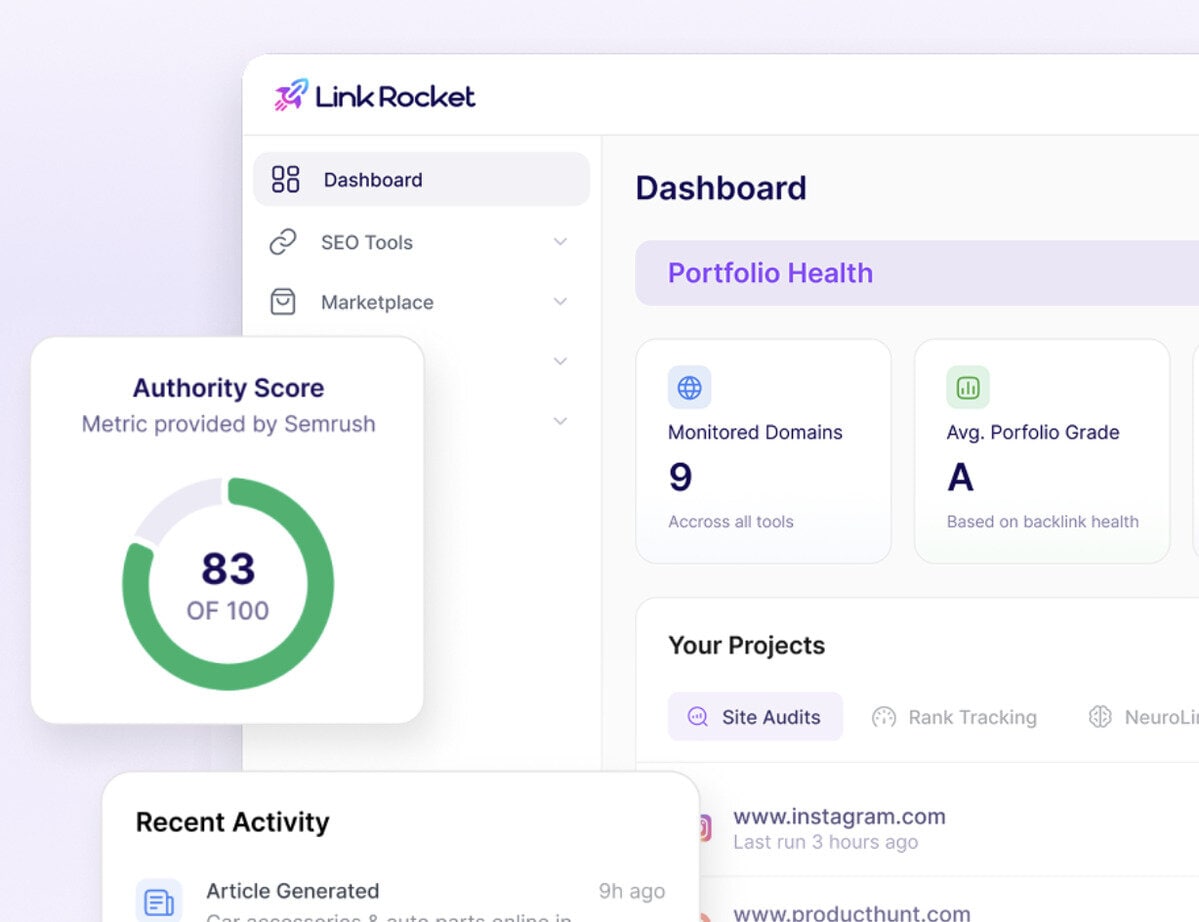Open the SEO Tools sidebar item
The height and width of the screenshot is (922, 1199).
[421, 242]
